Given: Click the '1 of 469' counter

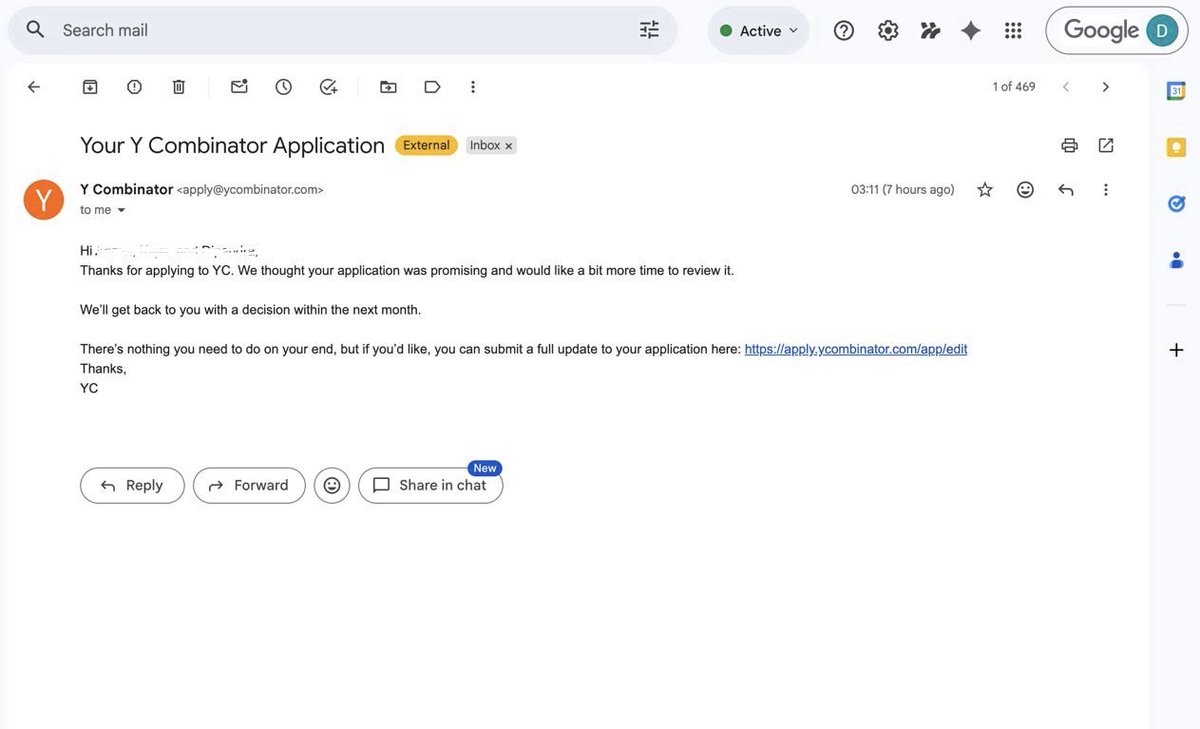Looking at the screenshot, I should point(1014,87).
